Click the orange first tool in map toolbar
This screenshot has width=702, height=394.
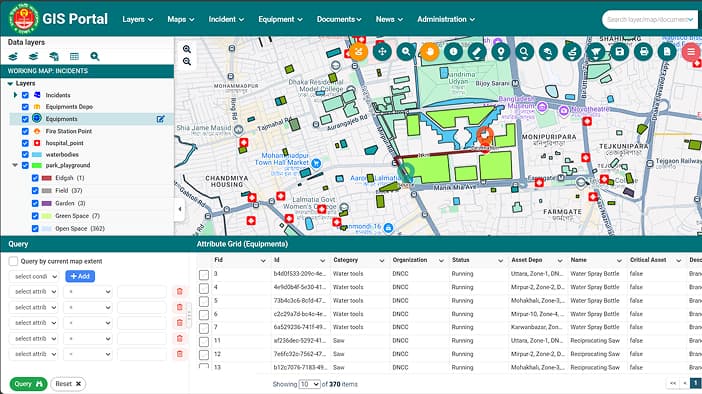(x=358, y=51)
